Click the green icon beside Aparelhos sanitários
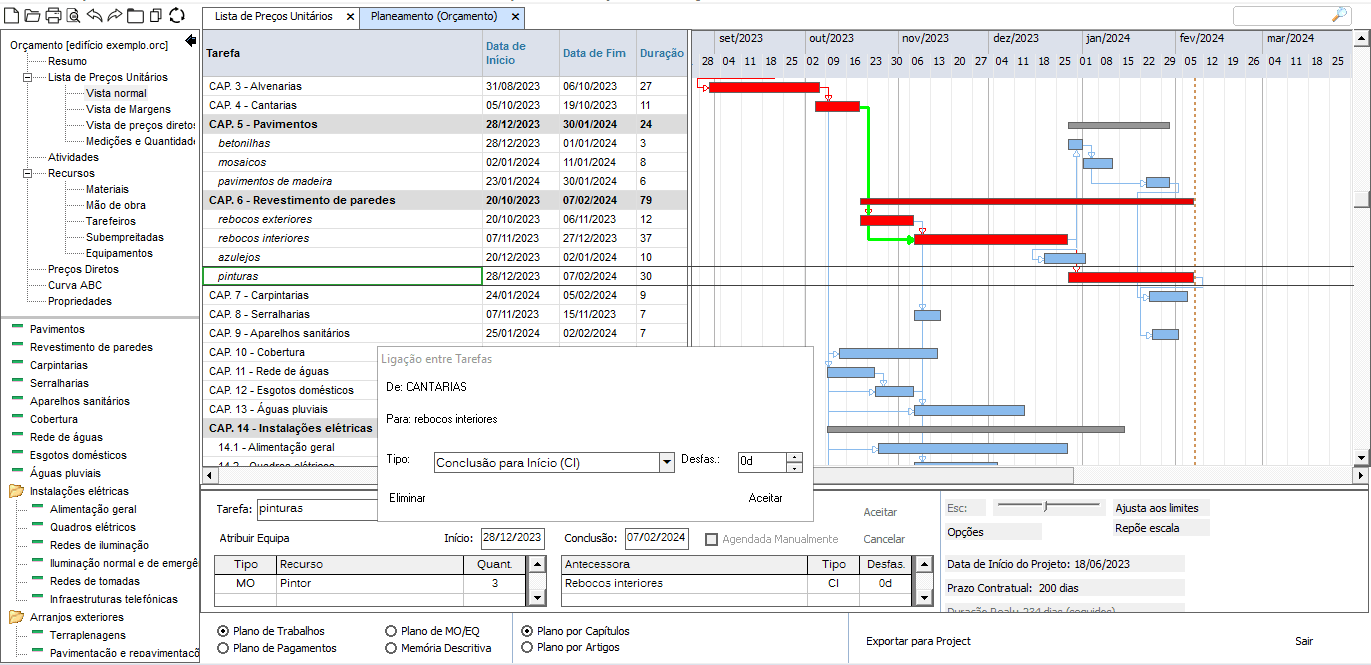Viewport: 1371px width, 665px height. click(17, 399)
